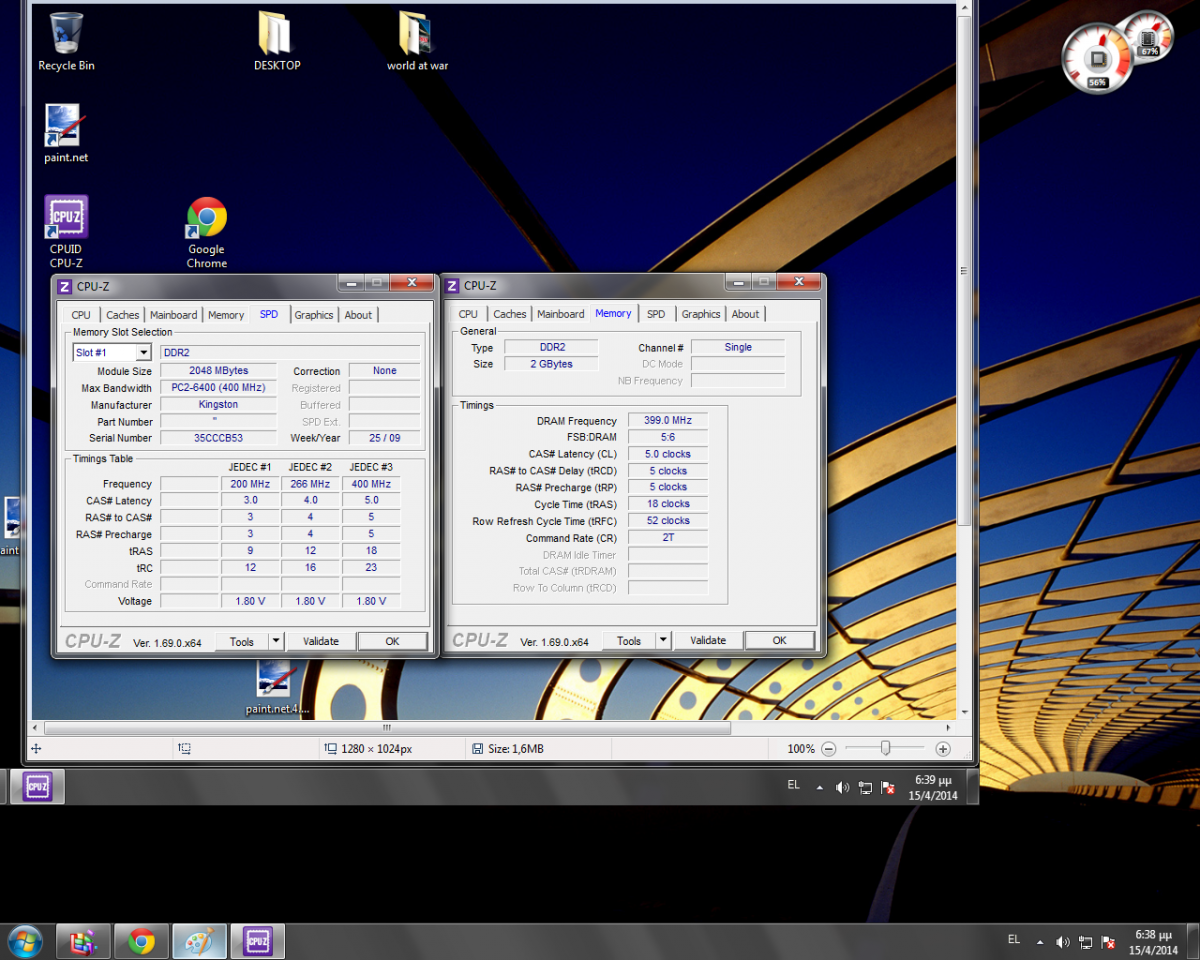Open Chrome from the bottom taskbar

point(141,941)
